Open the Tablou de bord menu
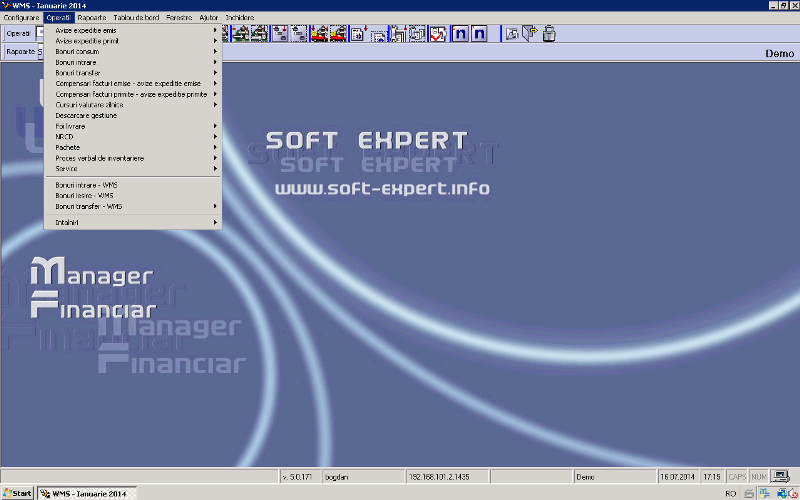 pyautogui.click(x=136, y=18)
